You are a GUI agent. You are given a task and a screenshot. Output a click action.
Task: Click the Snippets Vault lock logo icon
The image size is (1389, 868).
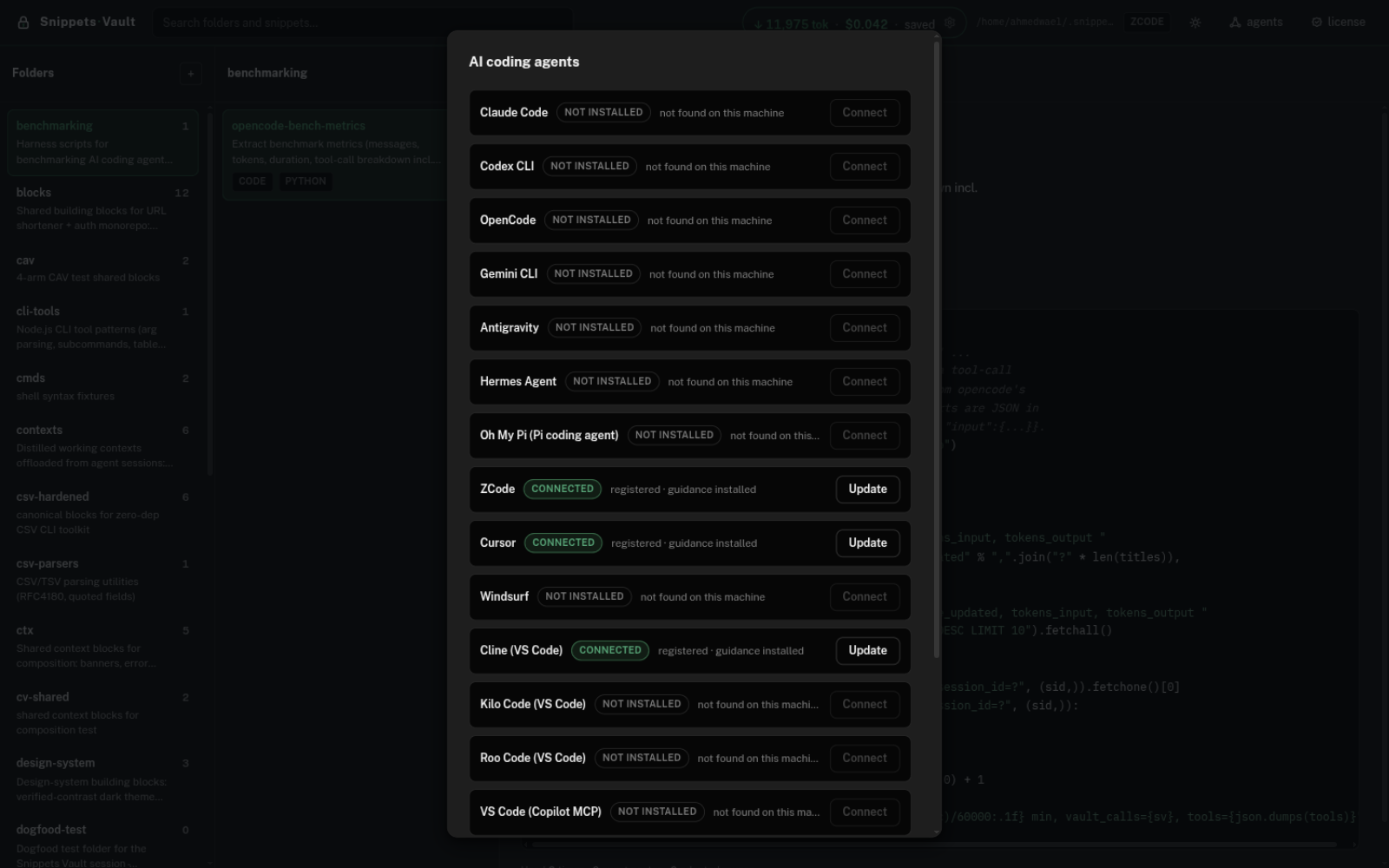pos(23,23)
